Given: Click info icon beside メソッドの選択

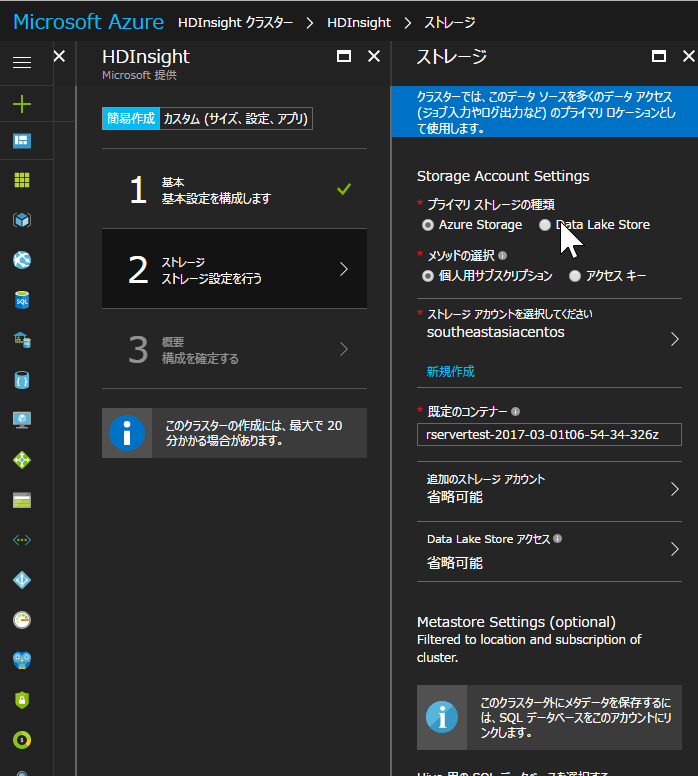Looking at the screenshot, I should click(x=502, y=255).
